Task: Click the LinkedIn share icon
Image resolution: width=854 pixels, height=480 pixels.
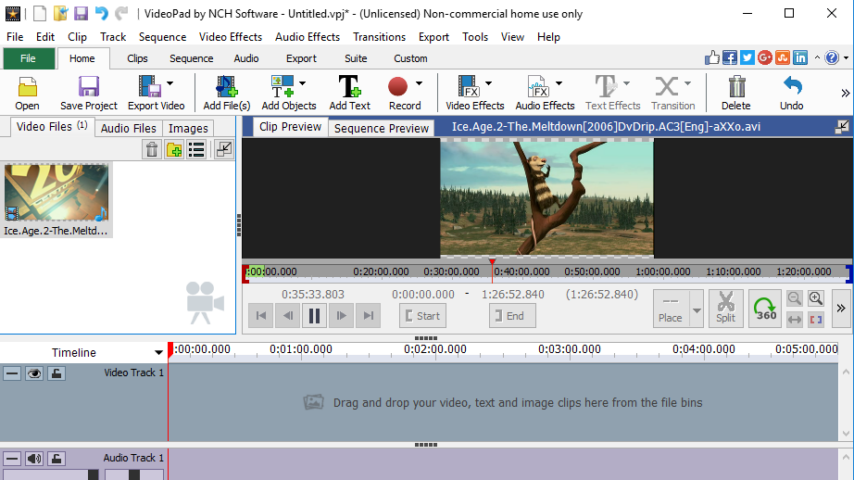Action: tap(800, 58)
